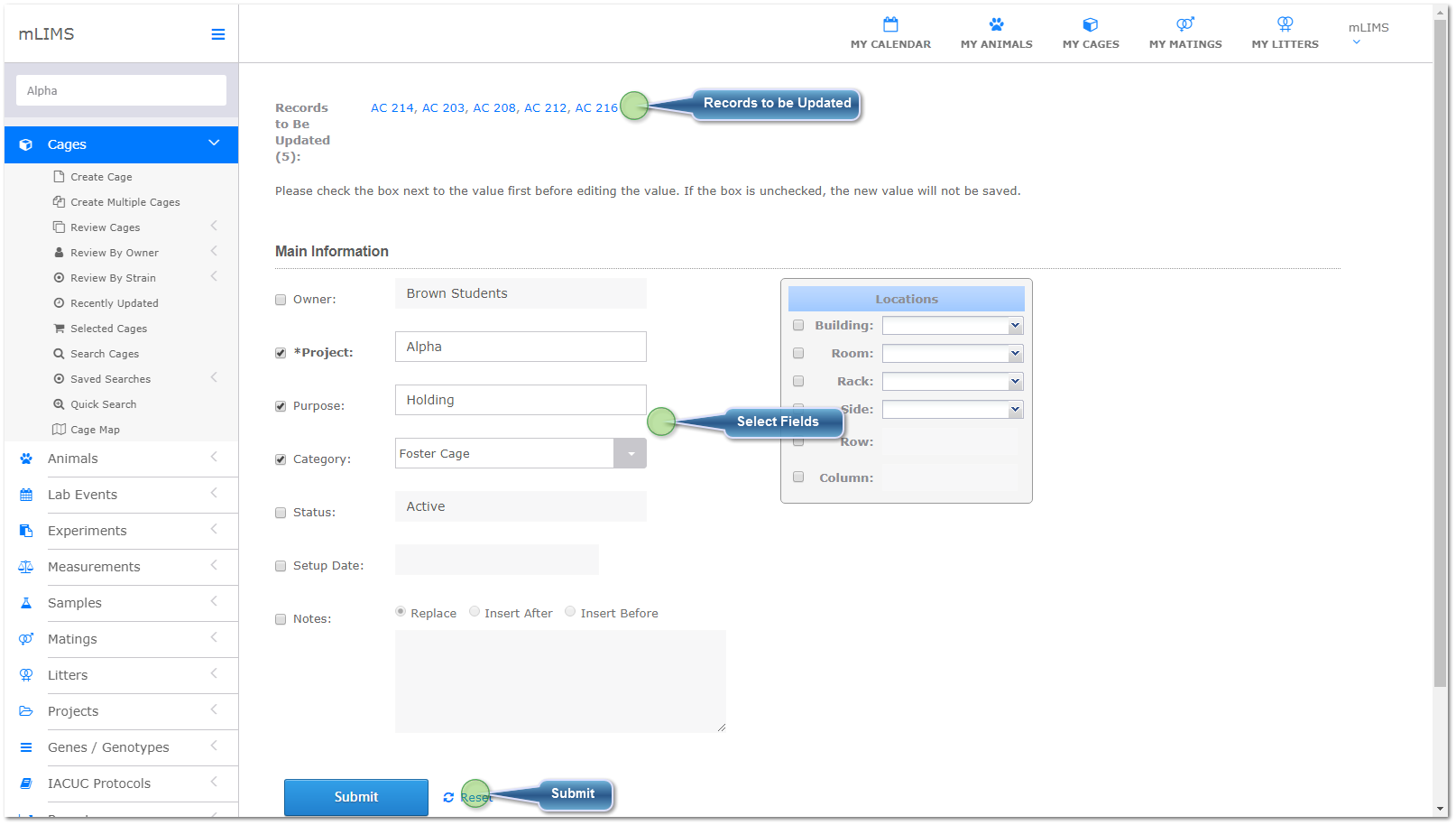The image size is (1456, 825).
Task: Check the Room location checkbox
Action: click(x=798, y=353)
